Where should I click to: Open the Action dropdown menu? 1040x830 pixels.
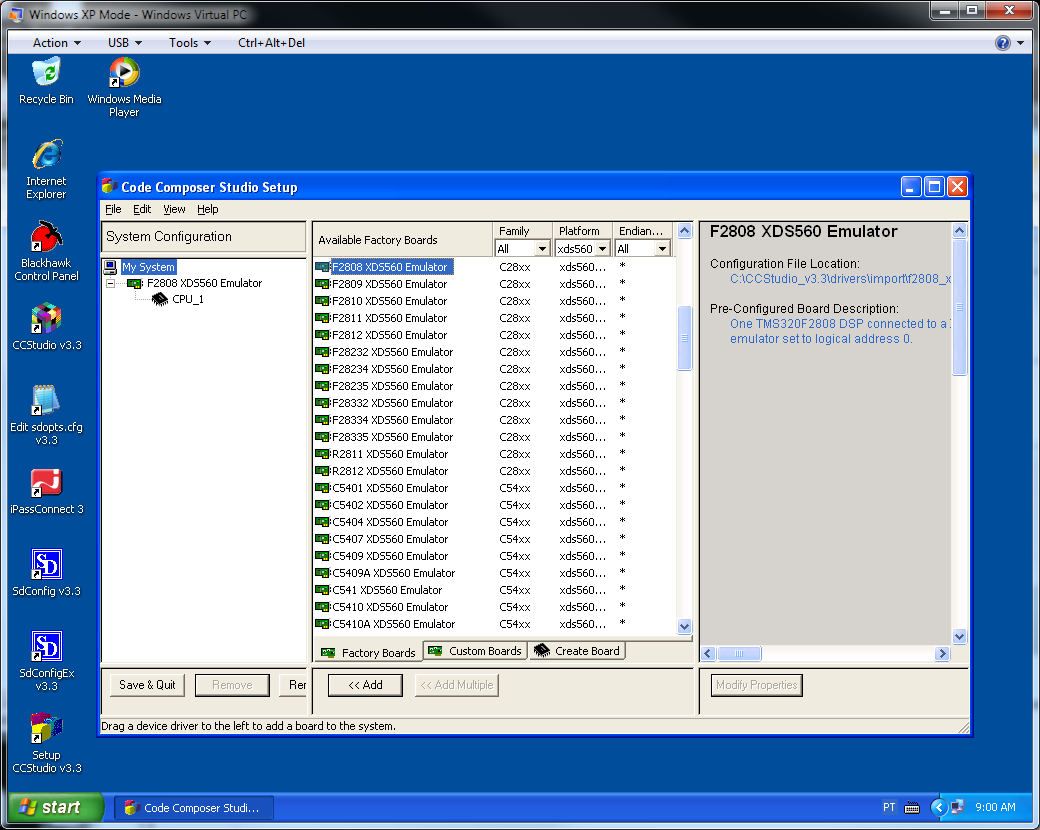[x=57, y=43]
